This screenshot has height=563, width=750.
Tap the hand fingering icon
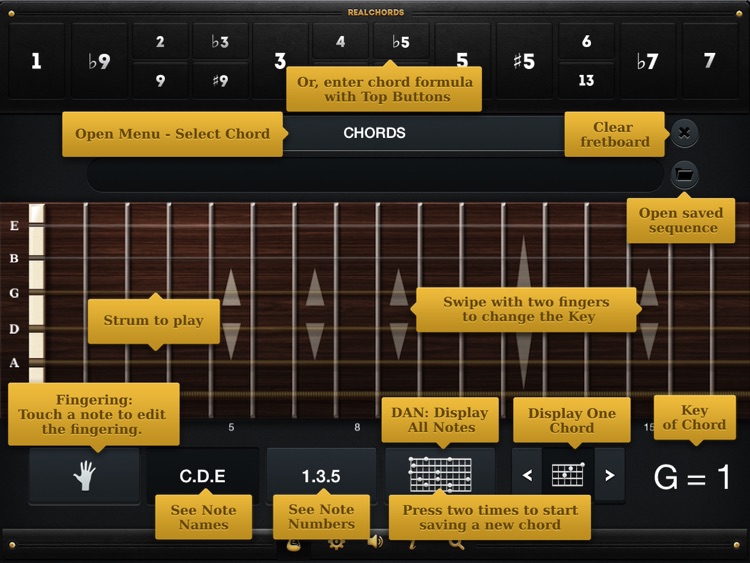tap(84, 475)
